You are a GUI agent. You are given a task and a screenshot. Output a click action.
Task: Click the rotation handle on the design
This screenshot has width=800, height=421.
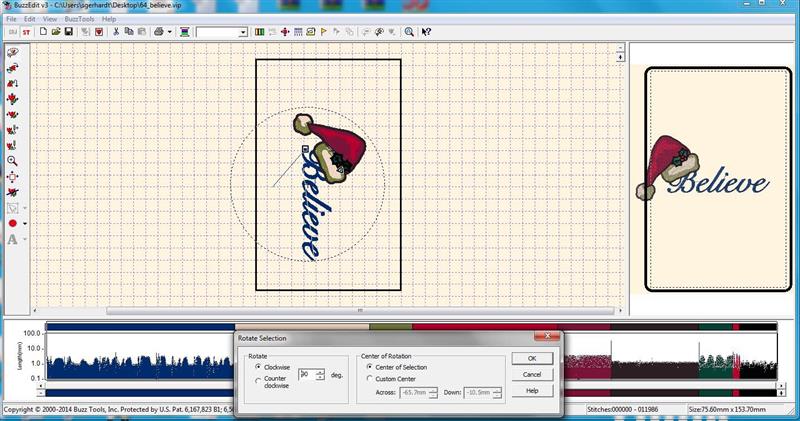(x=305, y=148)
